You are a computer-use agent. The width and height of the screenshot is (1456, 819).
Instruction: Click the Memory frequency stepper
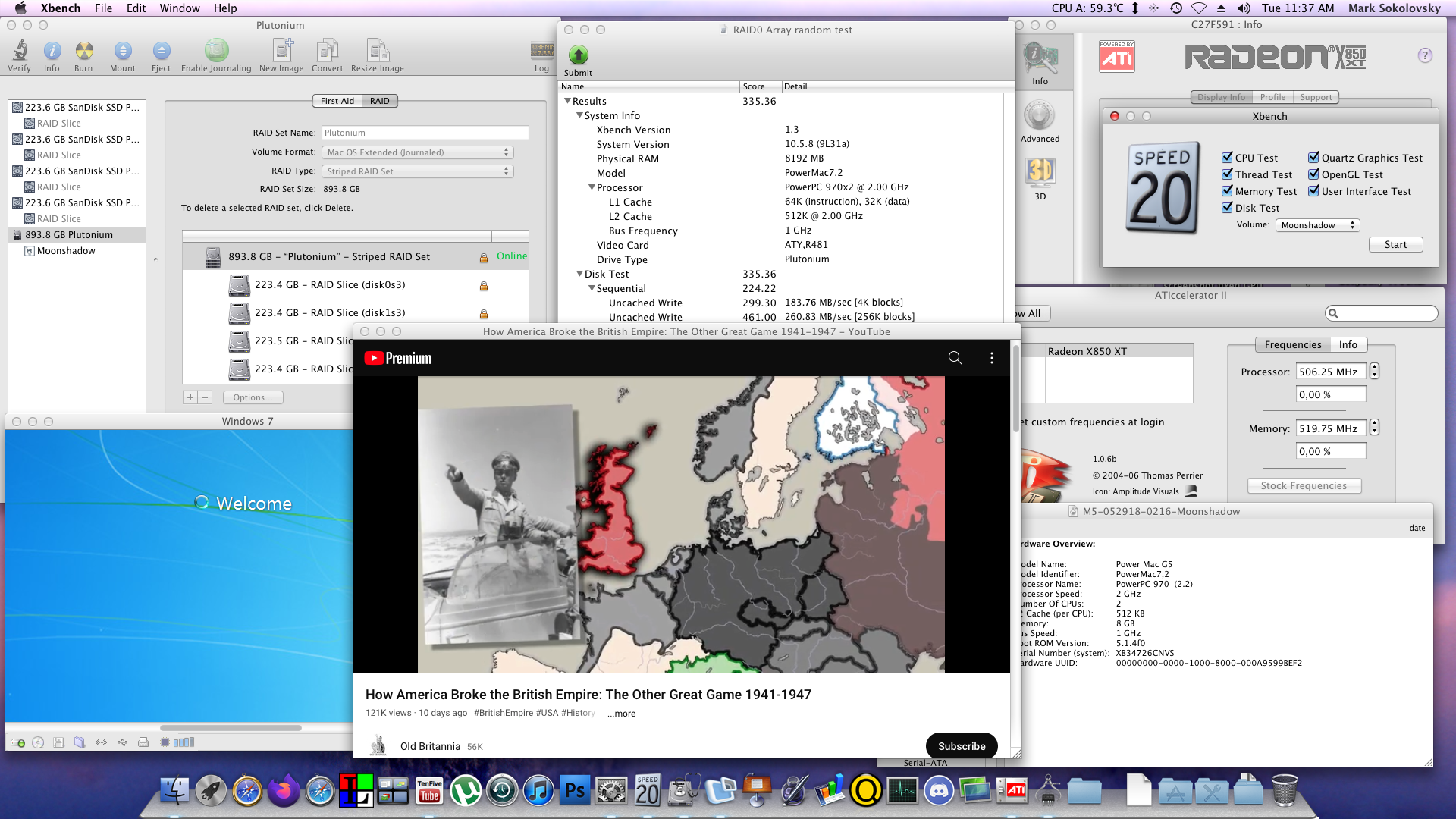1375,428
